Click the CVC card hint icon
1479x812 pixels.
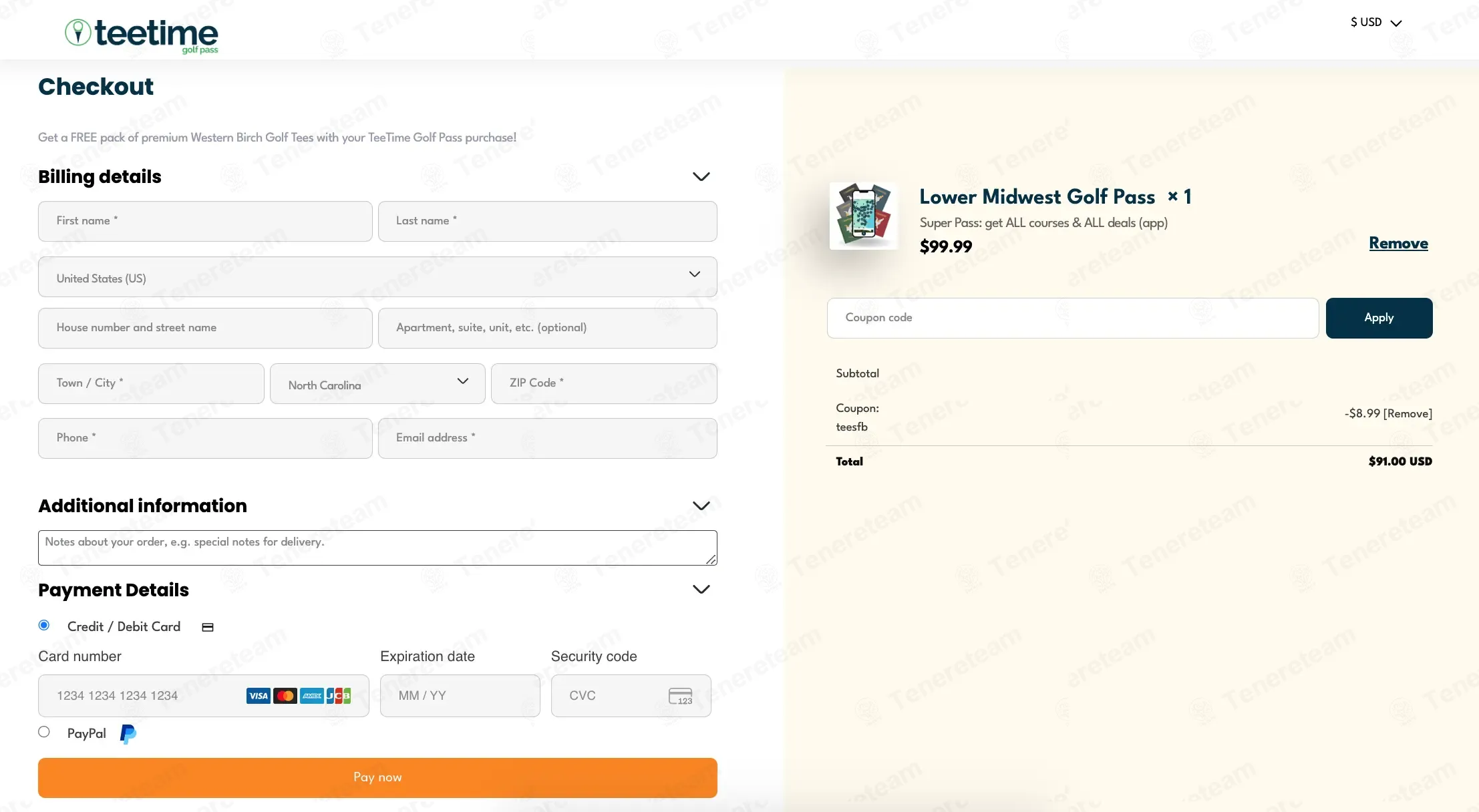pyautogui.click(x=680, y=696)
